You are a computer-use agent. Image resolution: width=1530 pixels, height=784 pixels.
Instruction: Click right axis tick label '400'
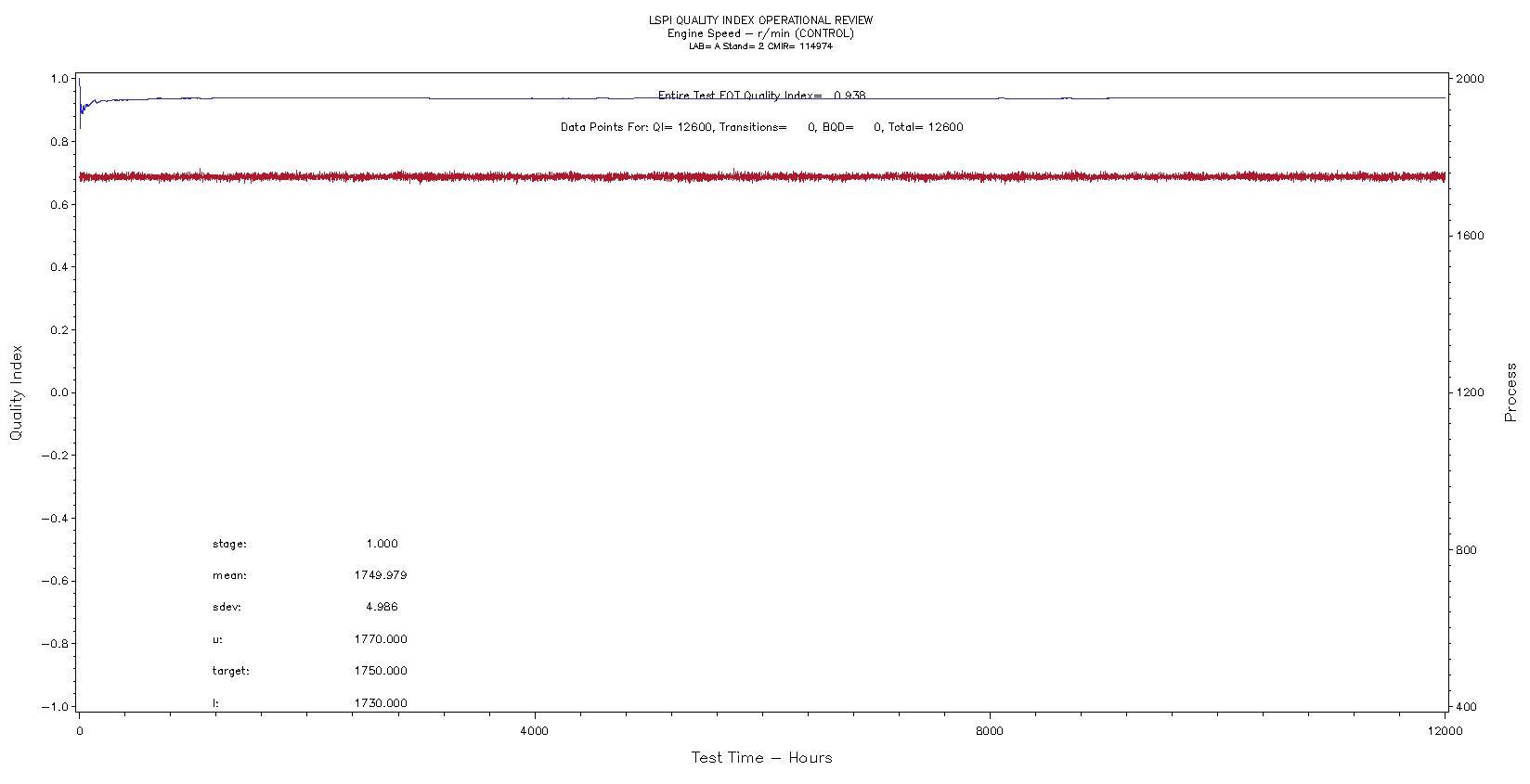pyautogui.click(x=1466, y=707)
